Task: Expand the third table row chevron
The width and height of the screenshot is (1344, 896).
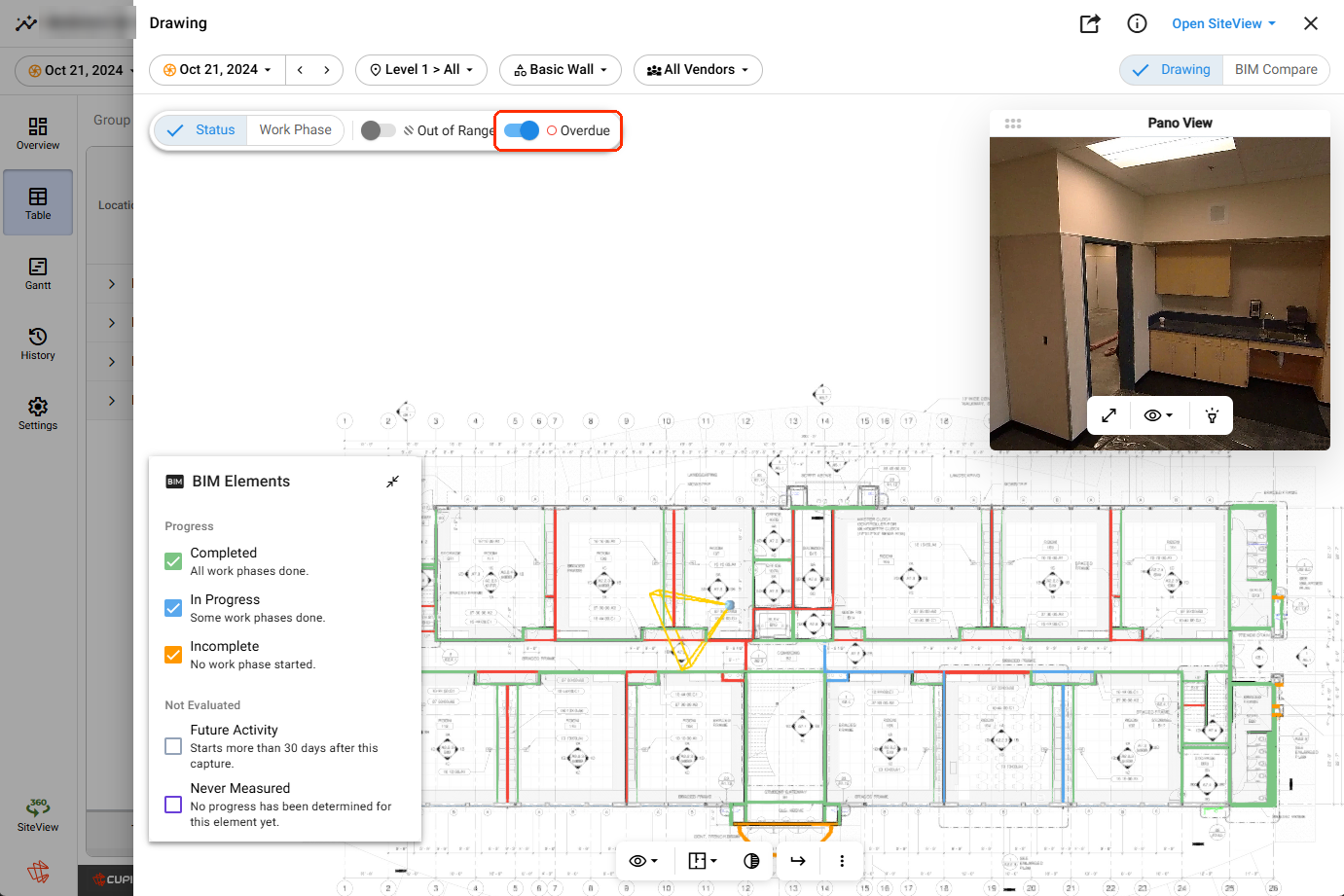Action: 112,362
